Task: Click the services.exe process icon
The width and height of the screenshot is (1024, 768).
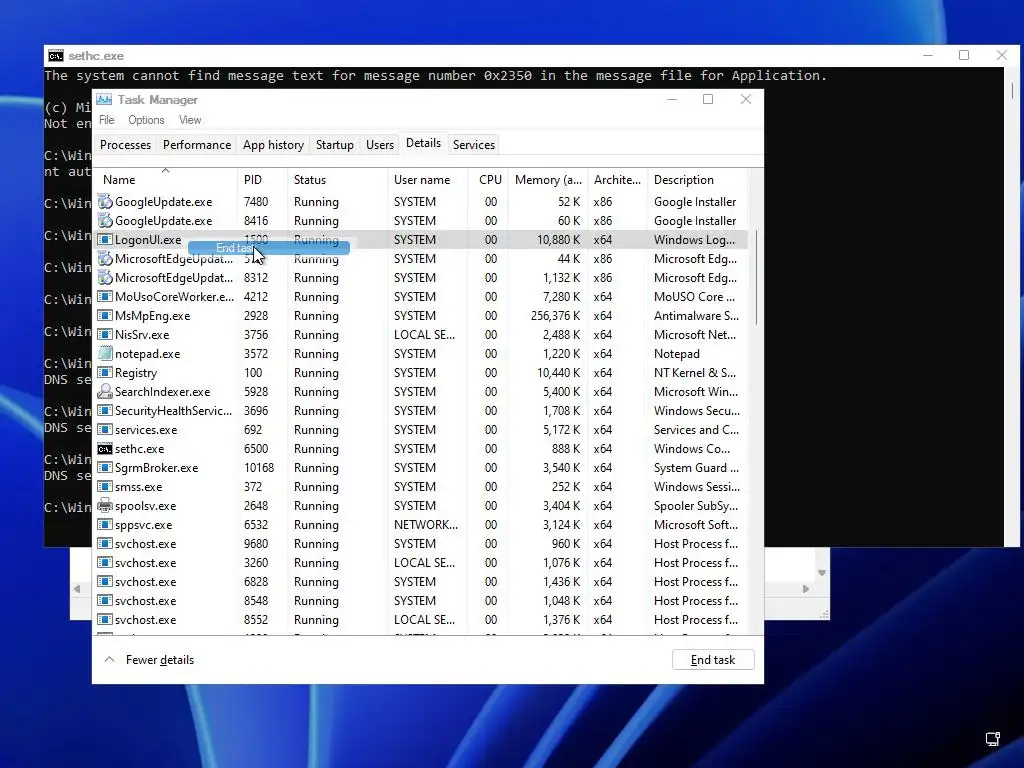Action: (x=104, y=430)
